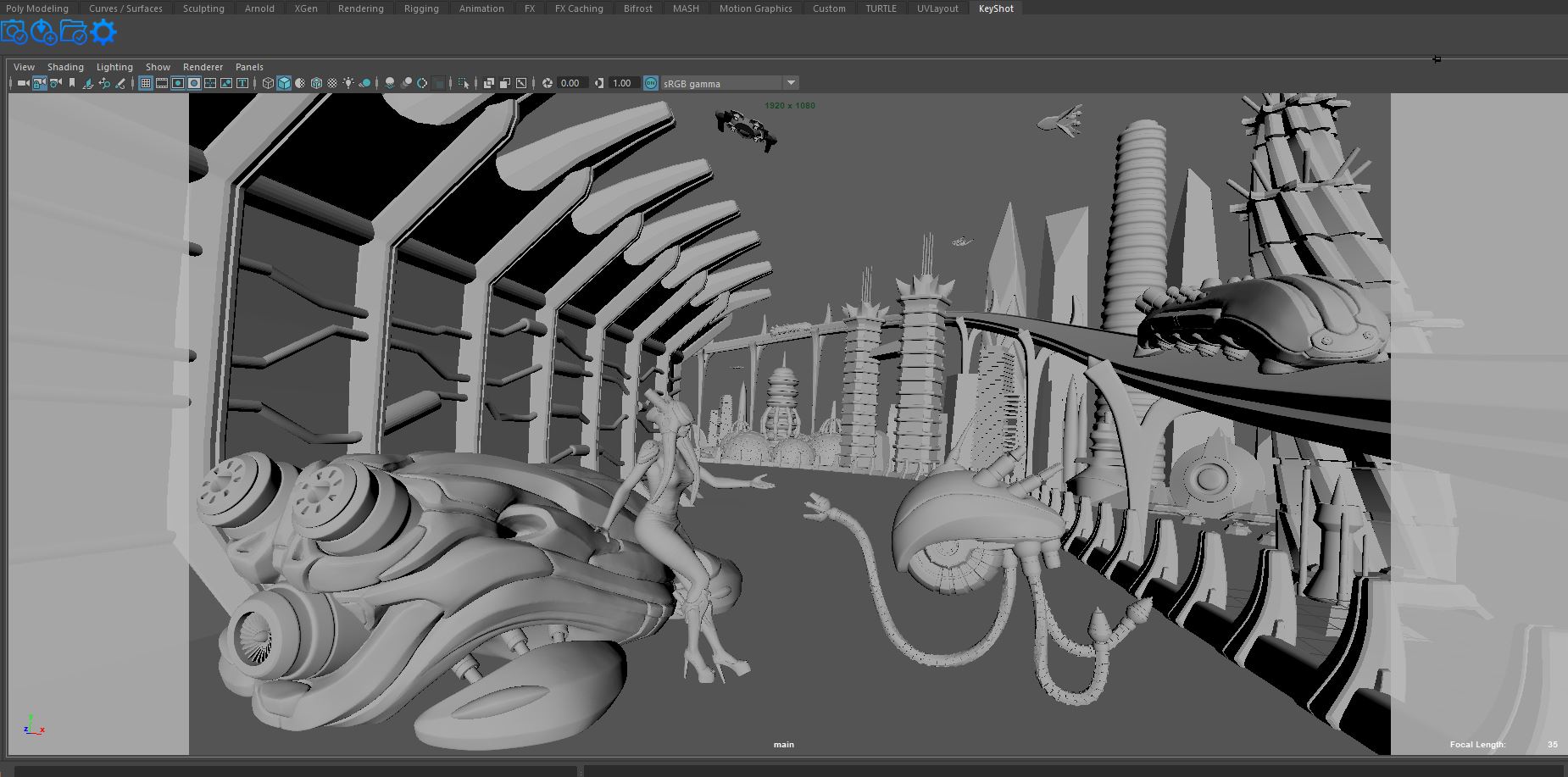Switch to the Arnold shelf tab

point(259,8)
